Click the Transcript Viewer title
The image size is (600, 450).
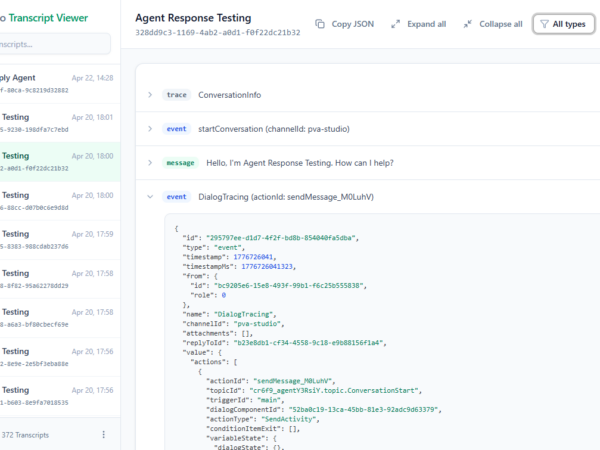[x=48, y=18]
